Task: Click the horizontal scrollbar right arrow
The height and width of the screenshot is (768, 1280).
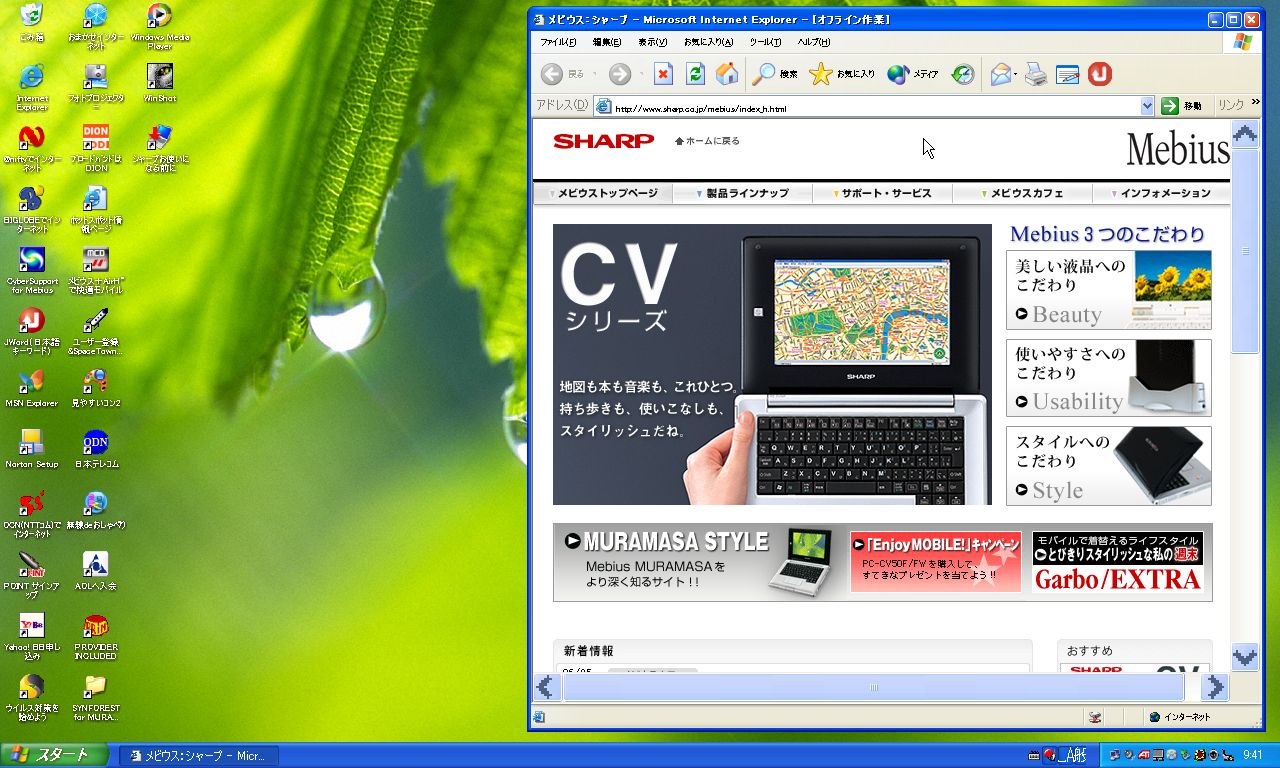Action: pos(1214,687)
